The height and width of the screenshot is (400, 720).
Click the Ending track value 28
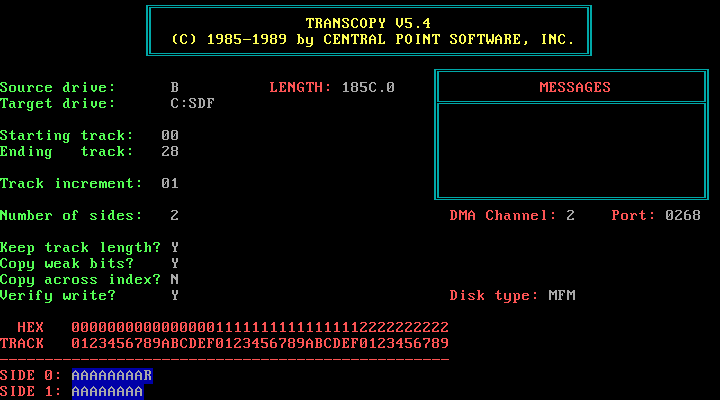170,151
